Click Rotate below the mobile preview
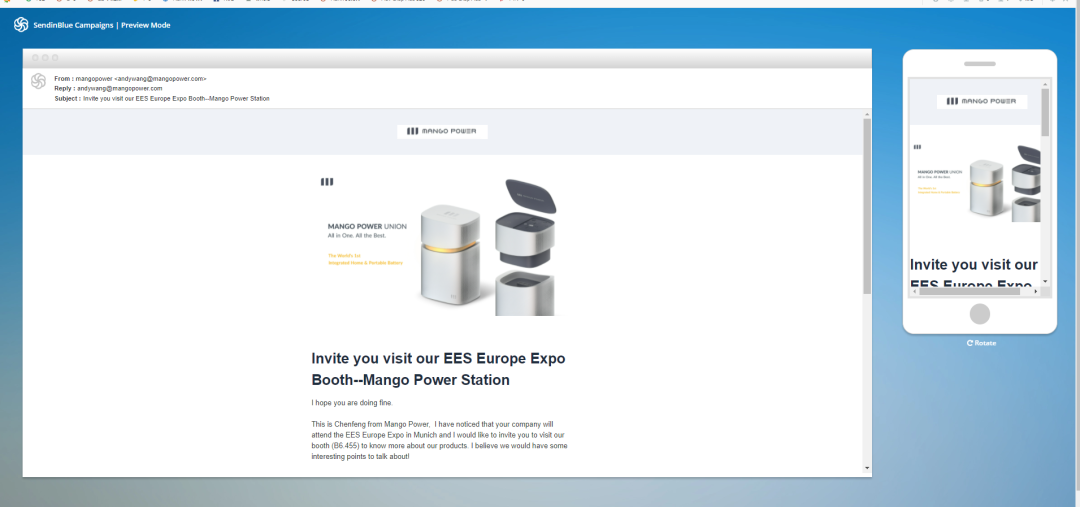The height and width of the screenshot is (507, 1080). (982, 343)
